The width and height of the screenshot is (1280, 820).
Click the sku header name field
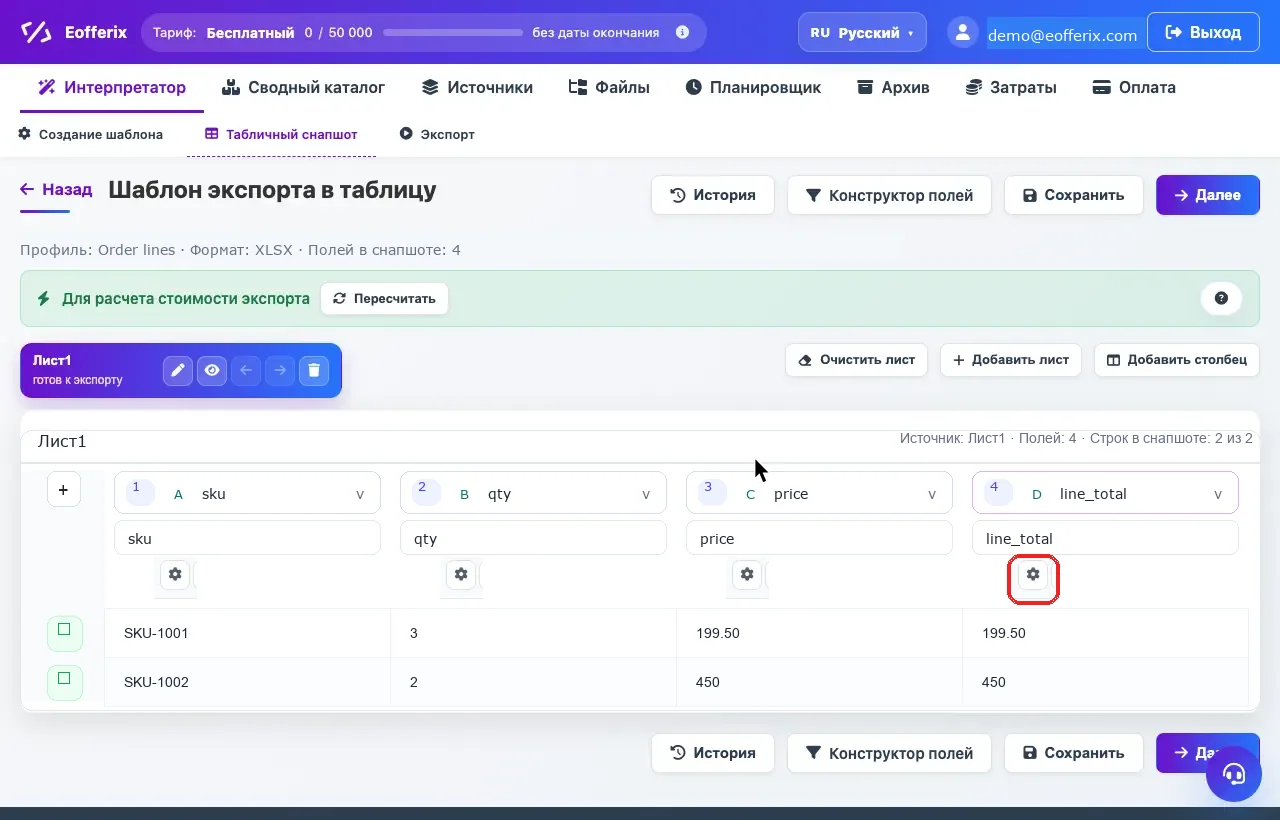coord(247,538)
